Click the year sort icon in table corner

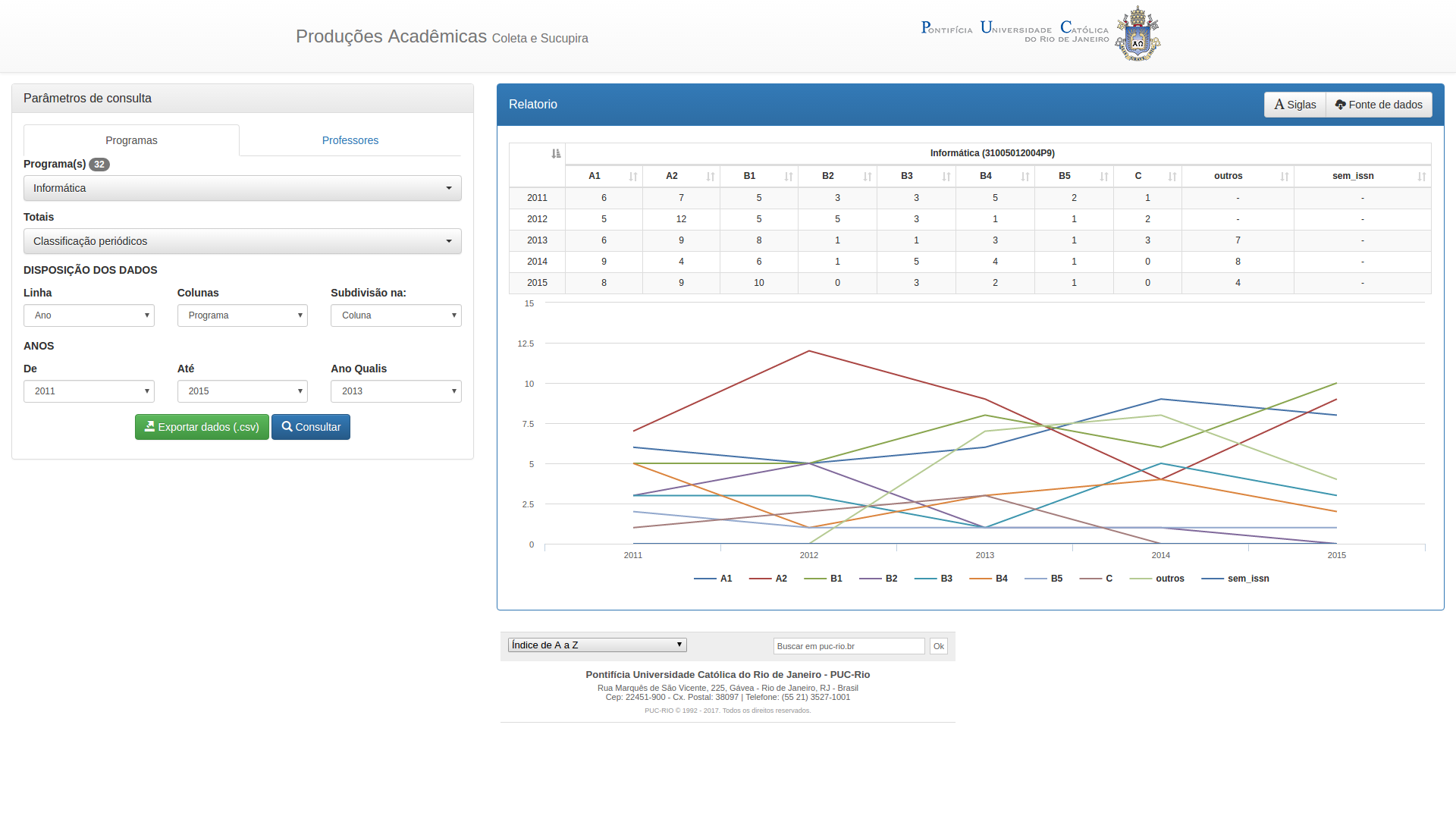pos(556,154)
